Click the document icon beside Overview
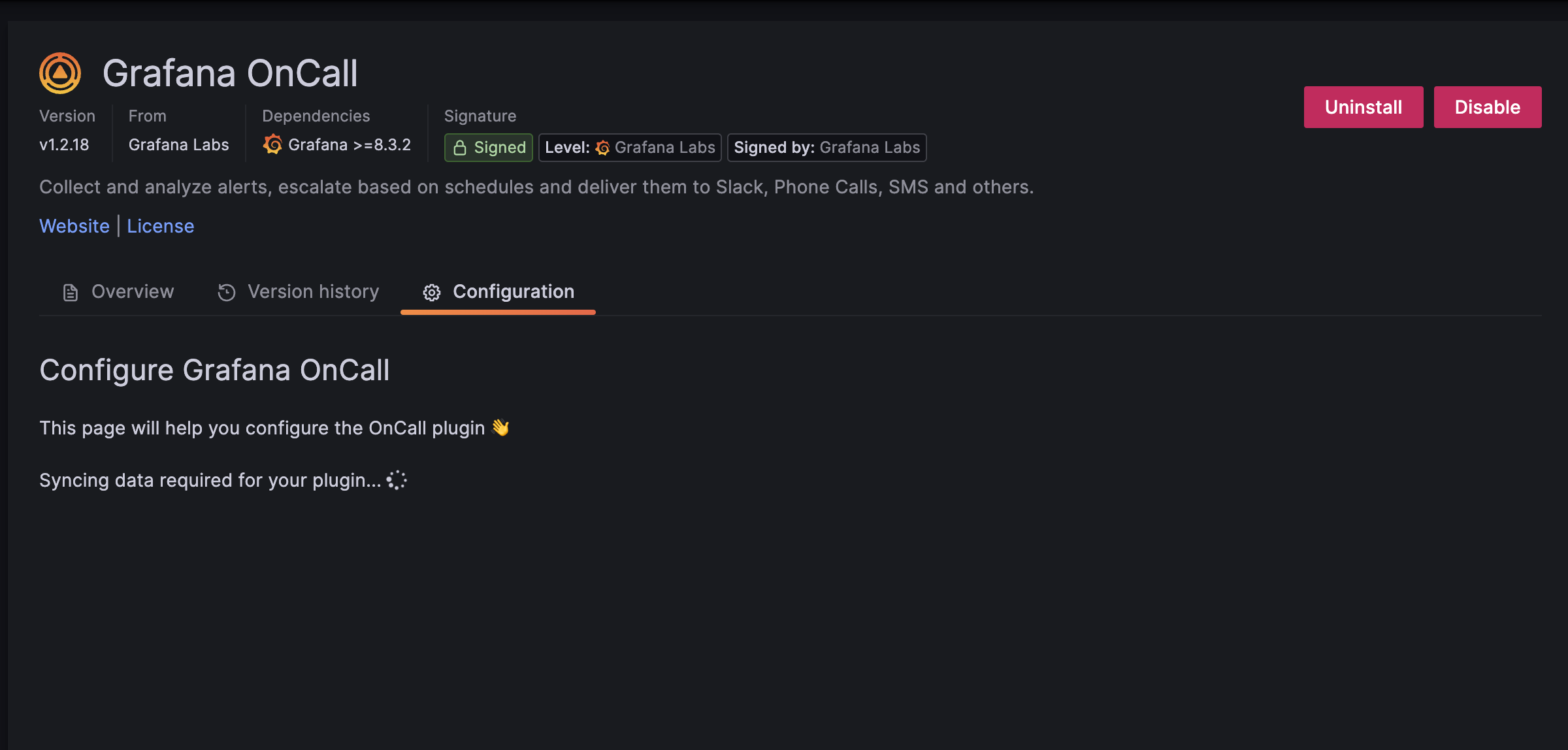The height and width of the screenshot is (750, 1568). click(69, 292)
